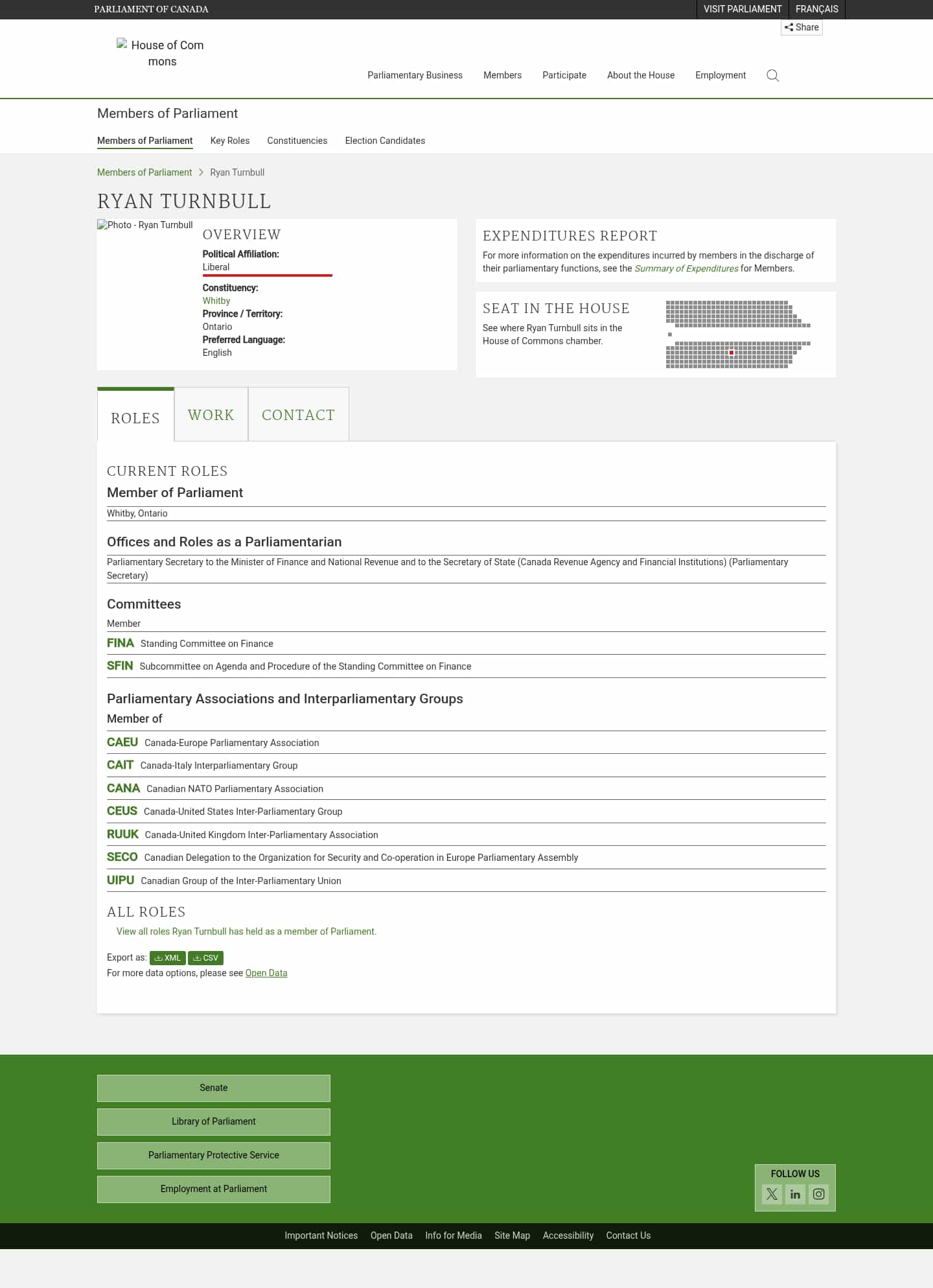Open the Key Roles sub-navigation item

click(230, 141)
